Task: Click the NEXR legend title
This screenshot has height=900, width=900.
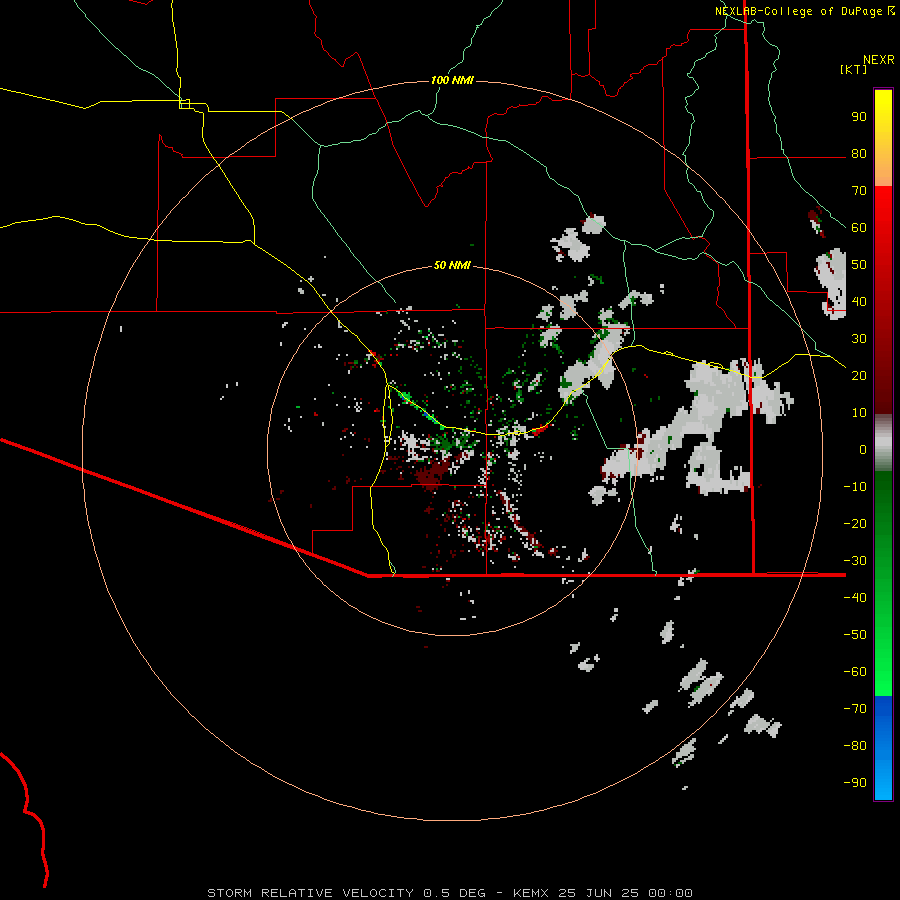Action: point(879,60)
